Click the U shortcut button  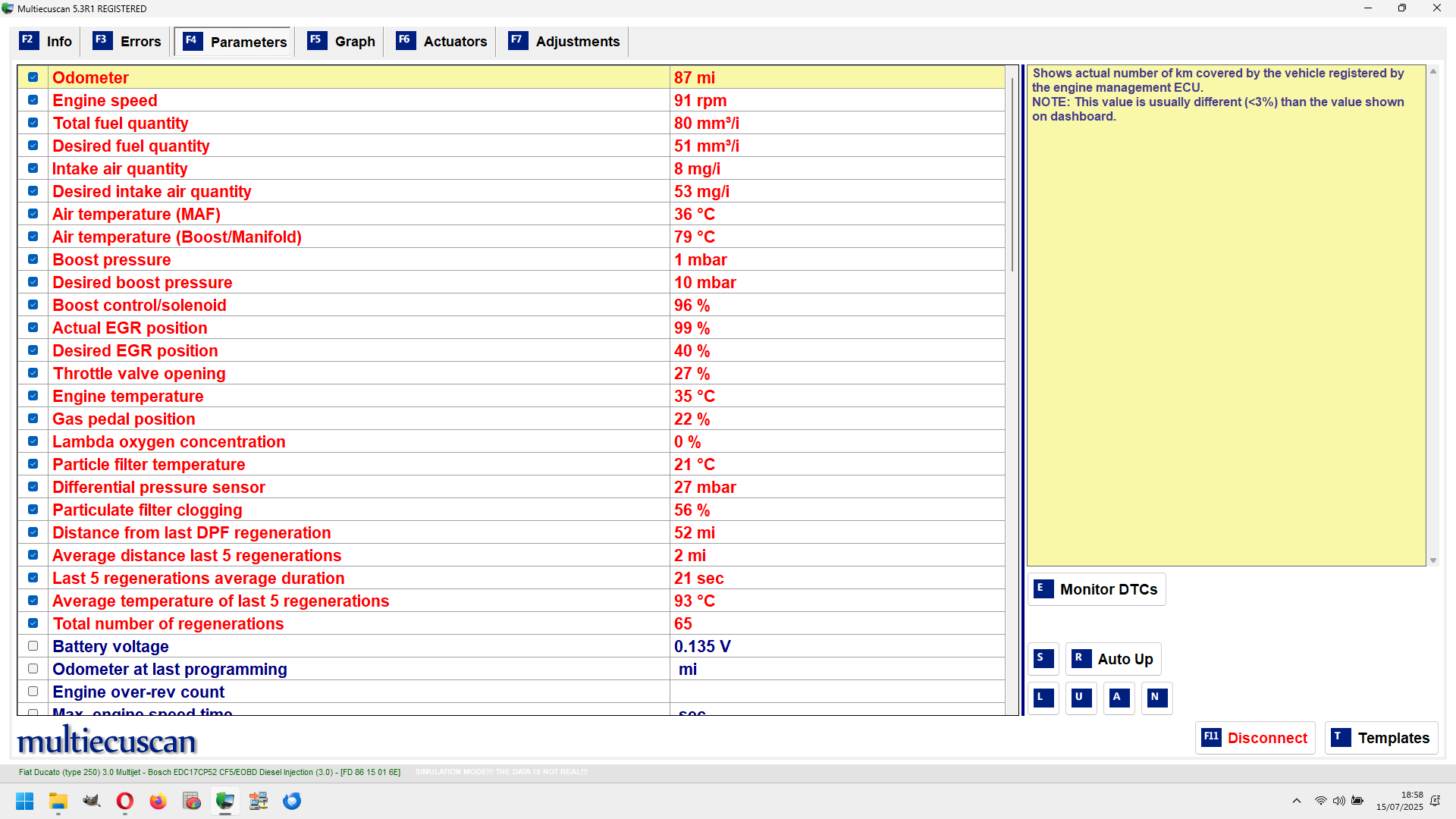(x=1081, y=698)
